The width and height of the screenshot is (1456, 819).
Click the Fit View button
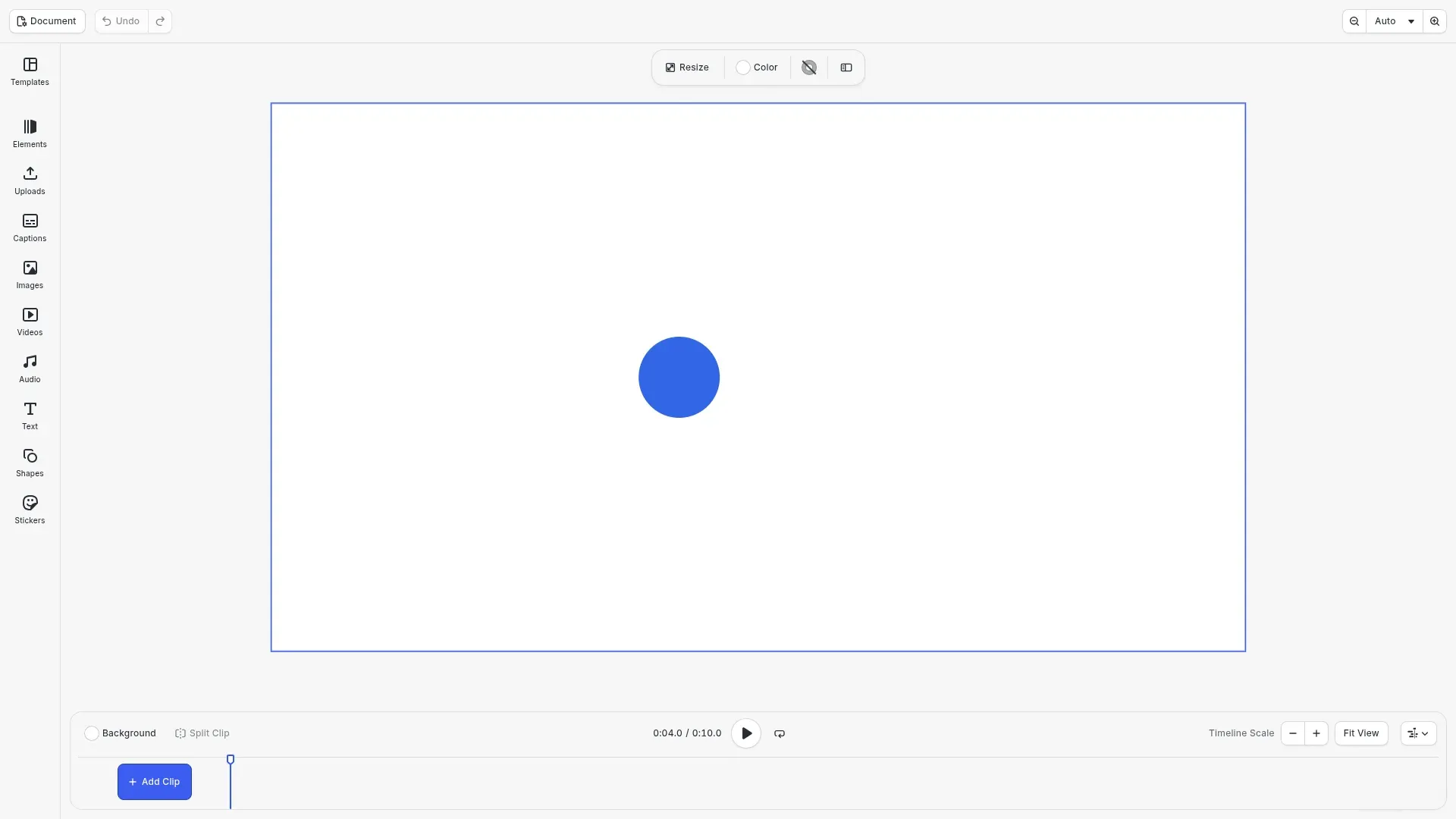point(1361,733)
